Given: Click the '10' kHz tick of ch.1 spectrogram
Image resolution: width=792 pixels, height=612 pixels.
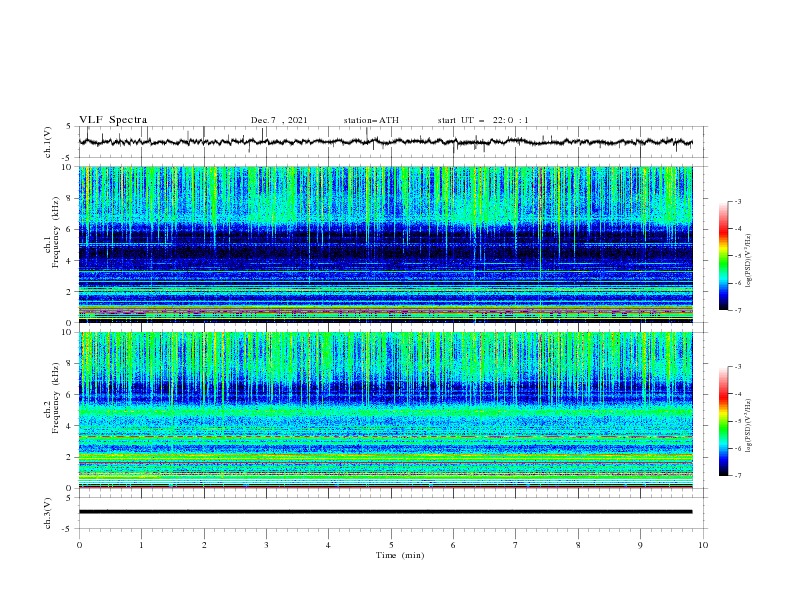Looking at the screenshot, I should (68, 167).
